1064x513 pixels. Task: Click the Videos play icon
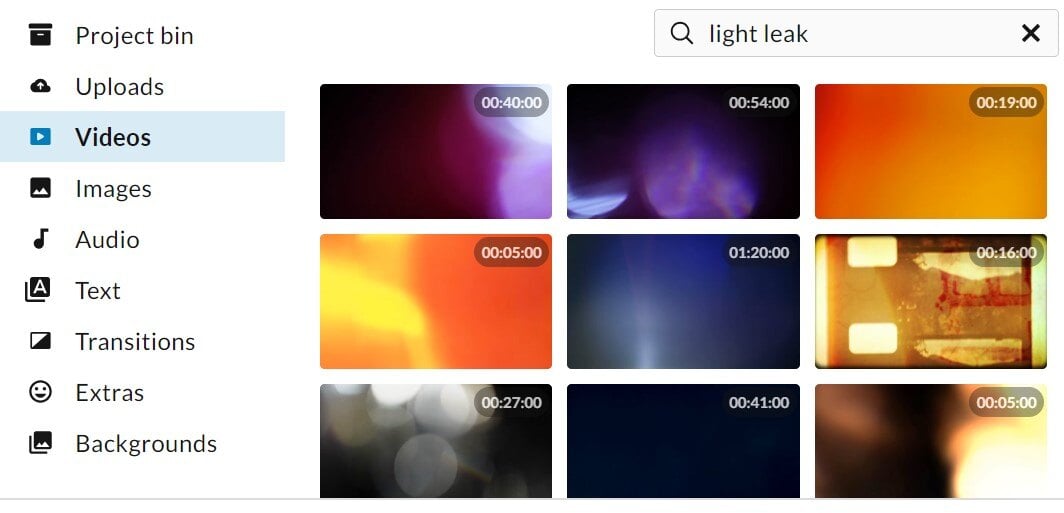click(41, 137)
